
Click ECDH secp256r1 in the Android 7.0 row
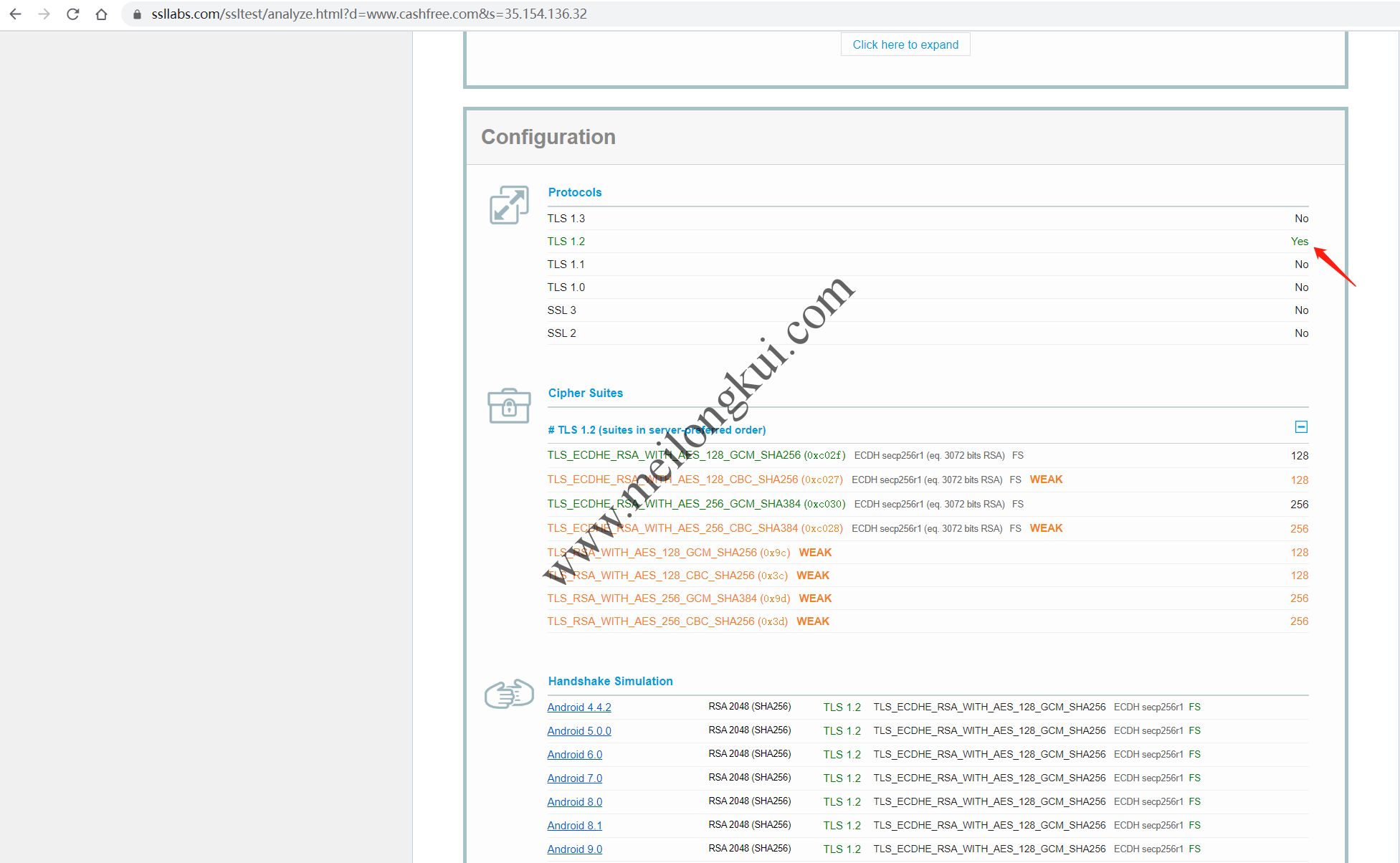[x=1148, y=778]
